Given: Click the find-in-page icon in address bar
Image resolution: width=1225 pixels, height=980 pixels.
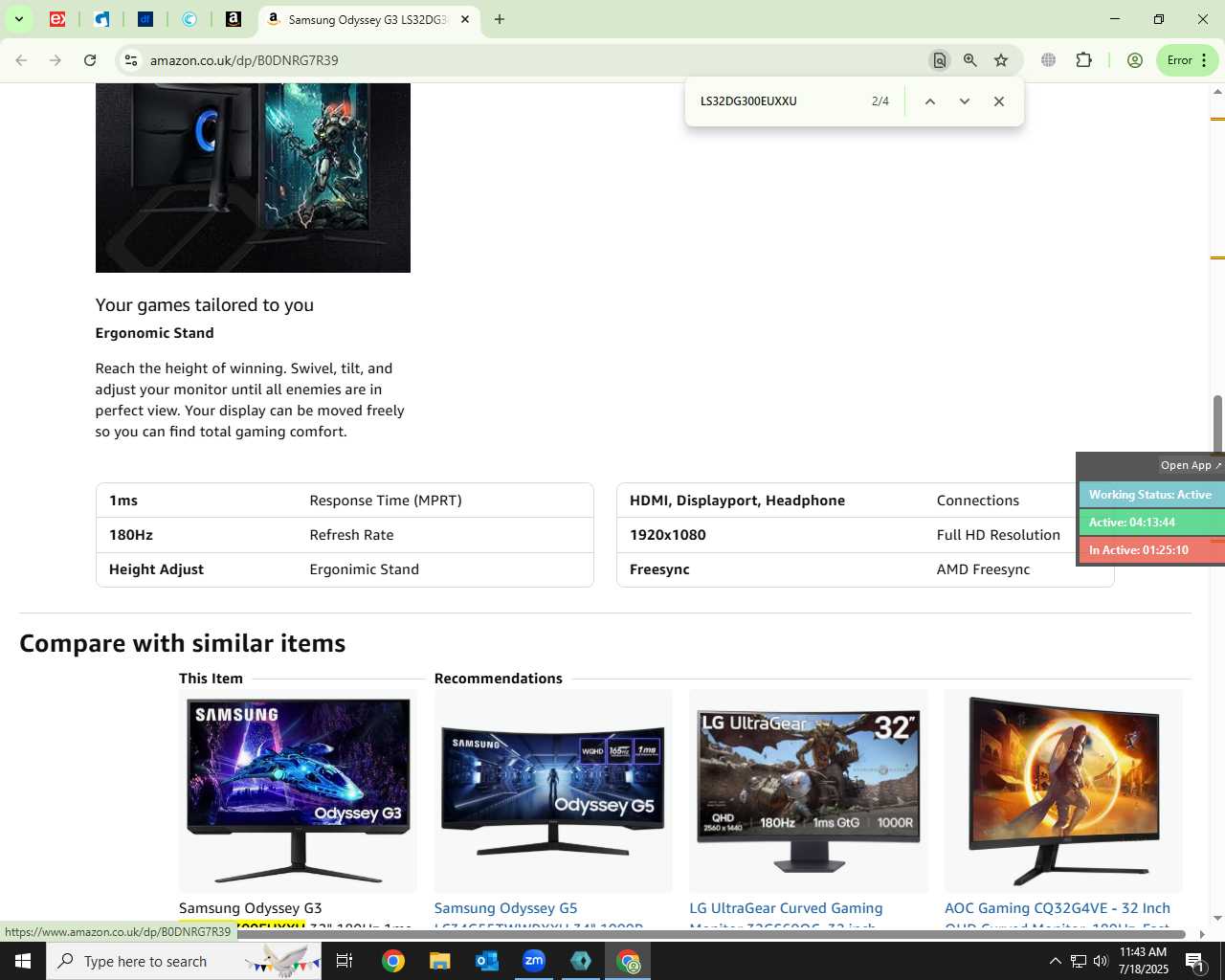Looking at the screenshot, I should 940,60.
